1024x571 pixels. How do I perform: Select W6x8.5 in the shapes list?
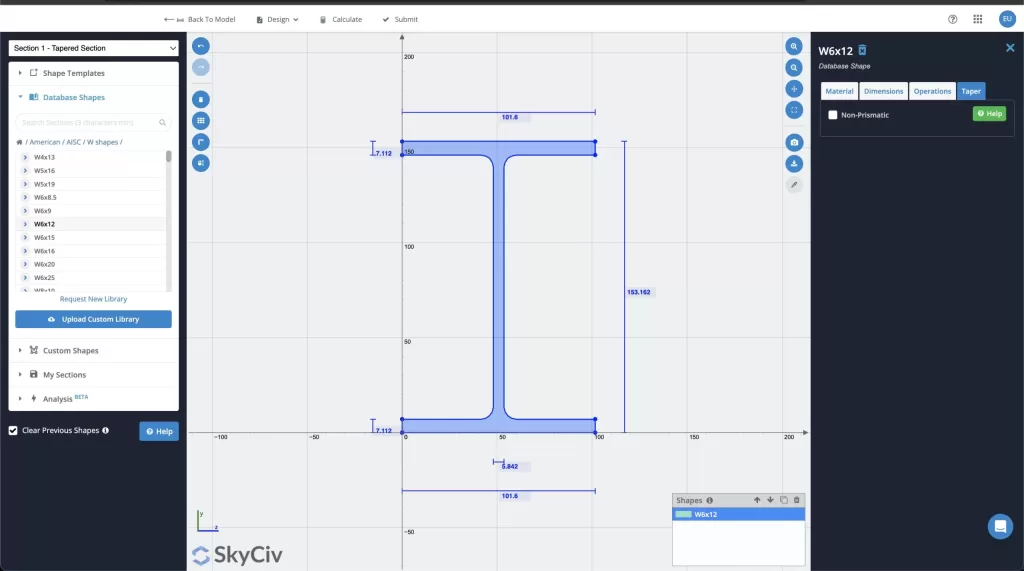click(45, 197)
